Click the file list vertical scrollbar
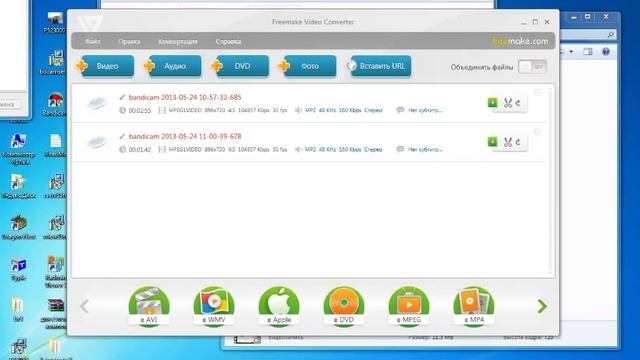Viewport: 640px width, 360px height. [x=550, y=181]
